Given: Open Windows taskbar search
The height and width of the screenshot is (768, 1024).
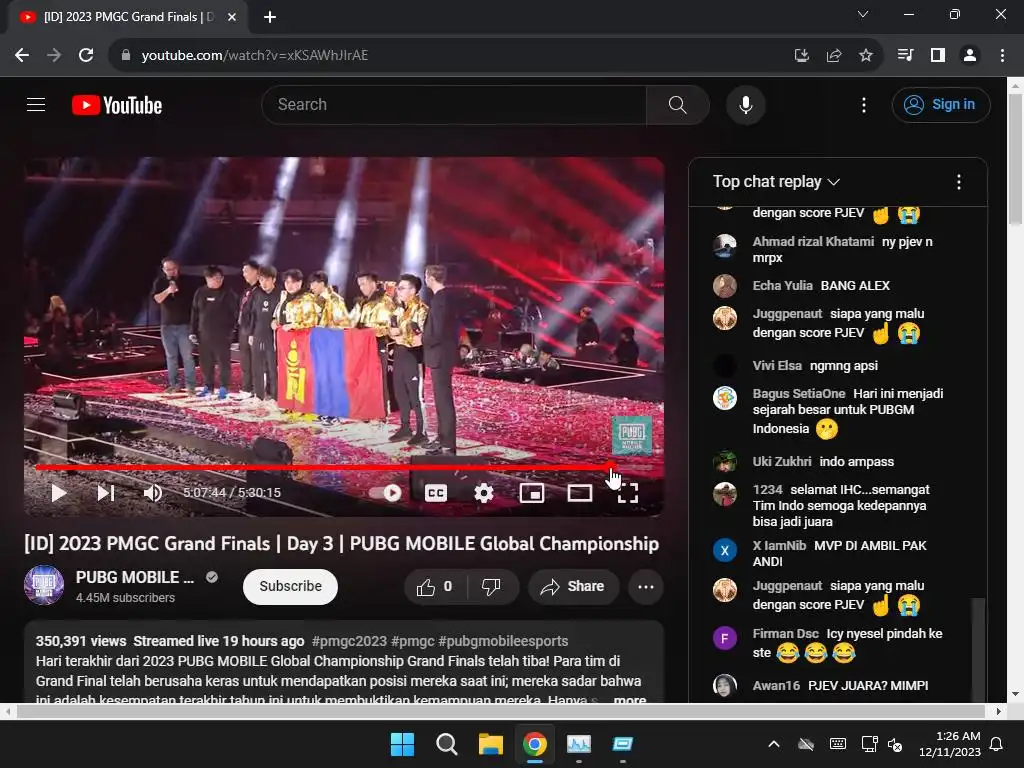Looking at the screenshot, I should pos(447,744).
